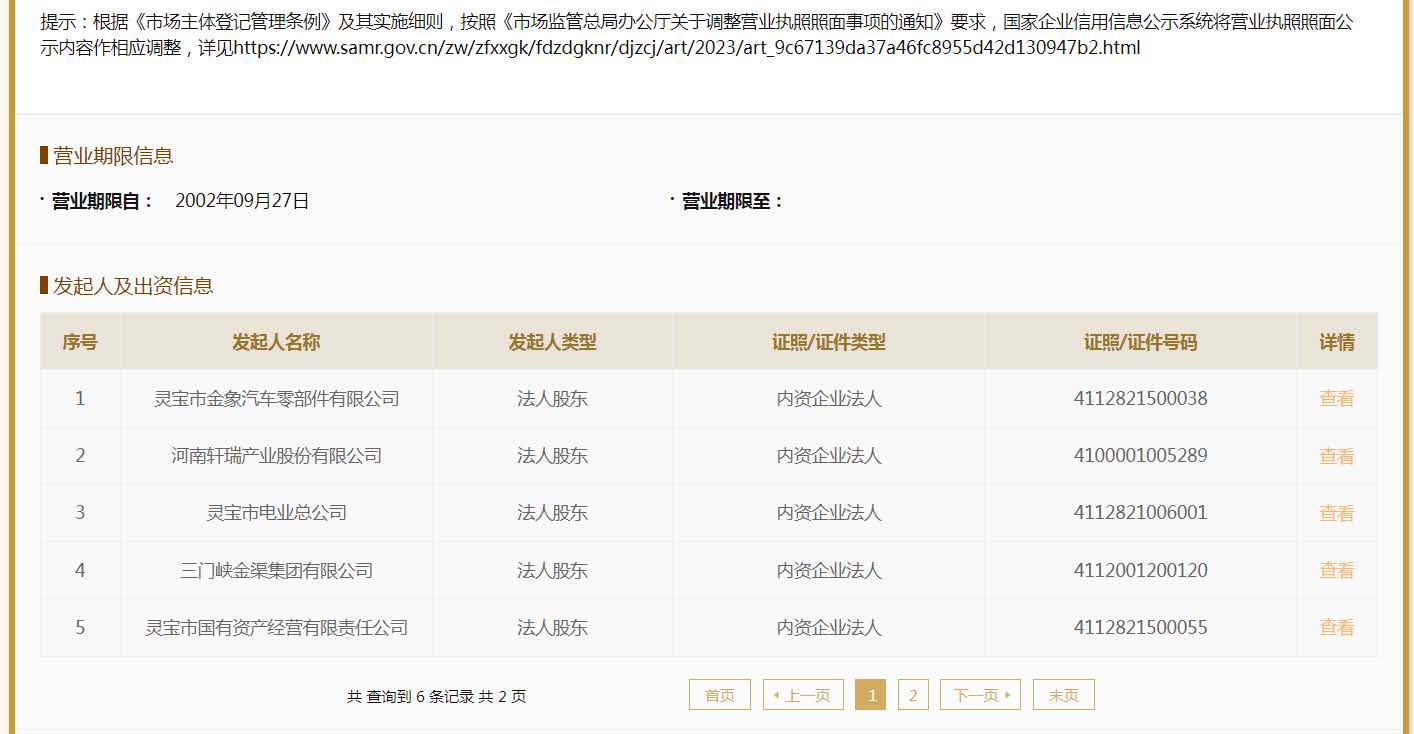Viewport: 1414px width, 734px height.
Task: Click 下一页 next page button
Action: pyautogui.click(x=980, y=695)
